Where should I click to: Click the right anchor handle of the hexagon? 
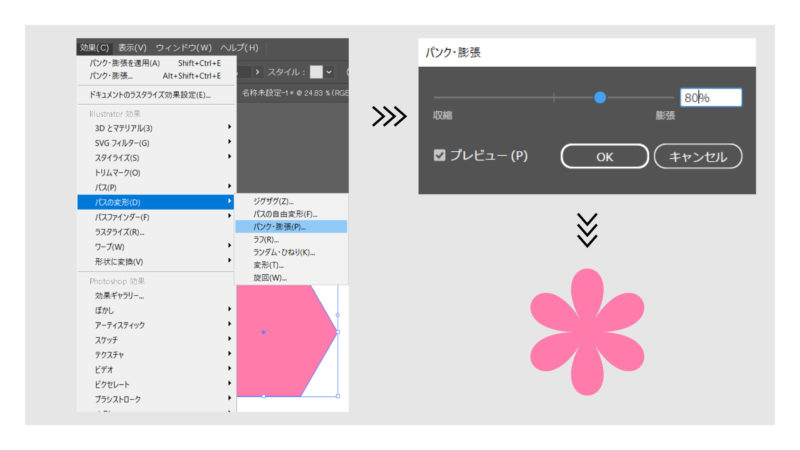[x=338, y=332]
